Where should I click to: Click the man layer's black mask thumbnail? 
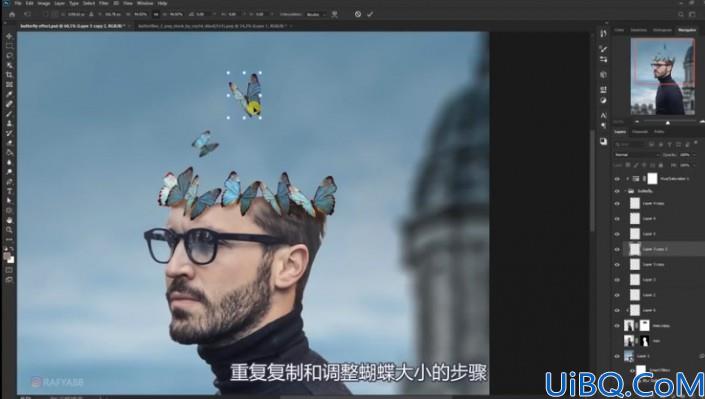(x=645, y=341)
